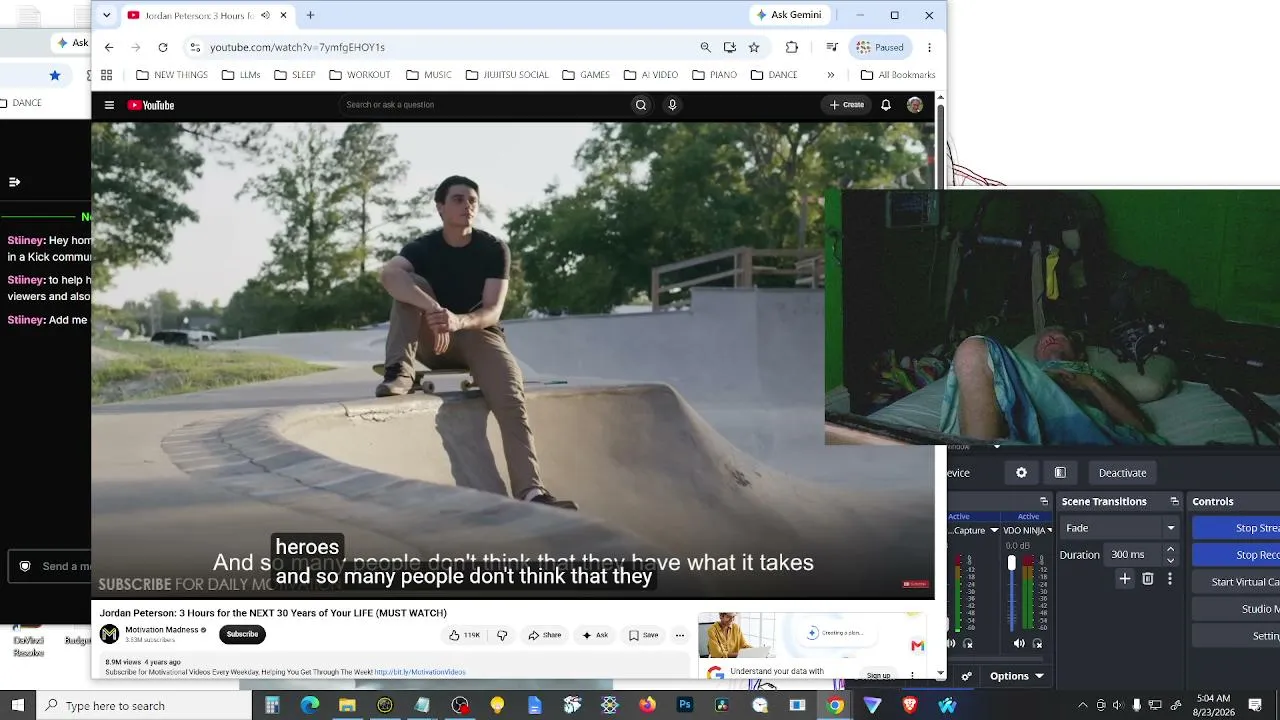Open the OBS filters icon beside Deactivate

click(x=1060, y=473)
